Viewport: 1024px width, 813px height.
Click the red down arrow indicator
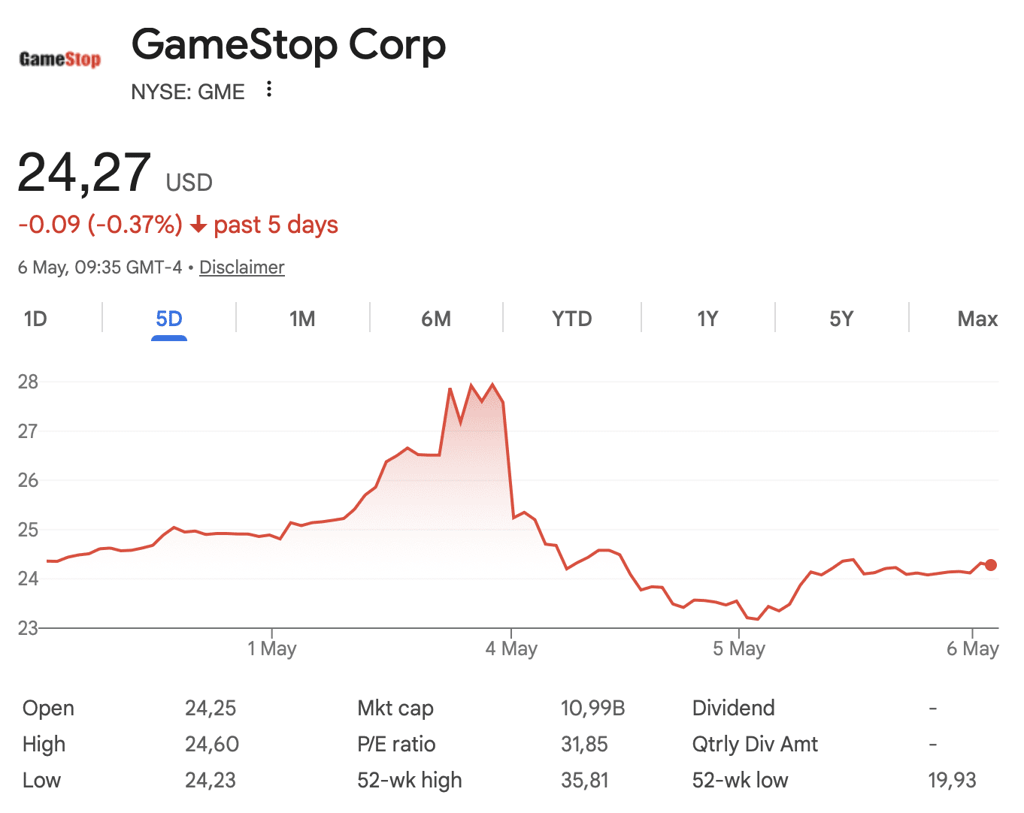click(199, 225)
